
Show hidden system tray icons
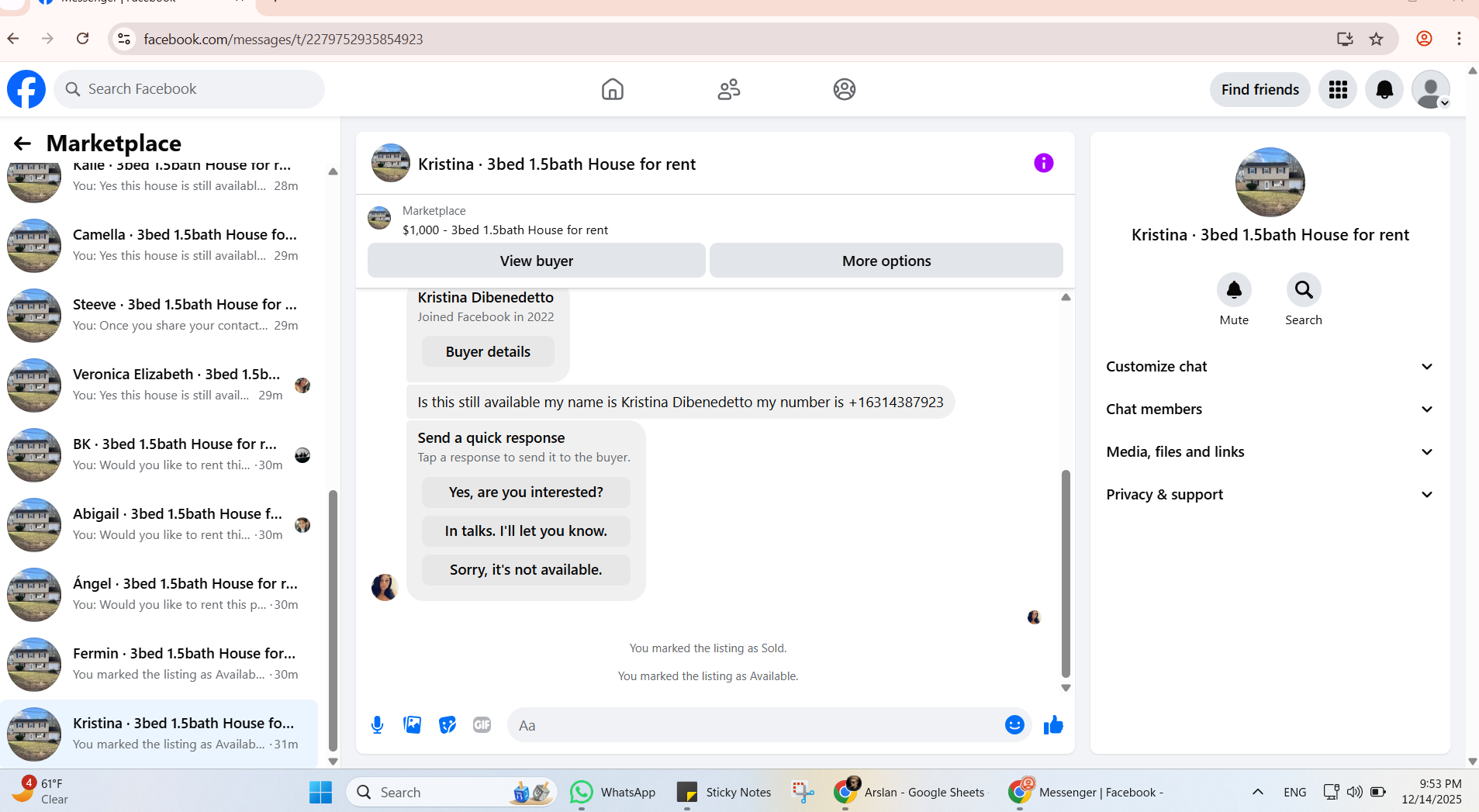pyautogui.click(x=1257, y=792)
